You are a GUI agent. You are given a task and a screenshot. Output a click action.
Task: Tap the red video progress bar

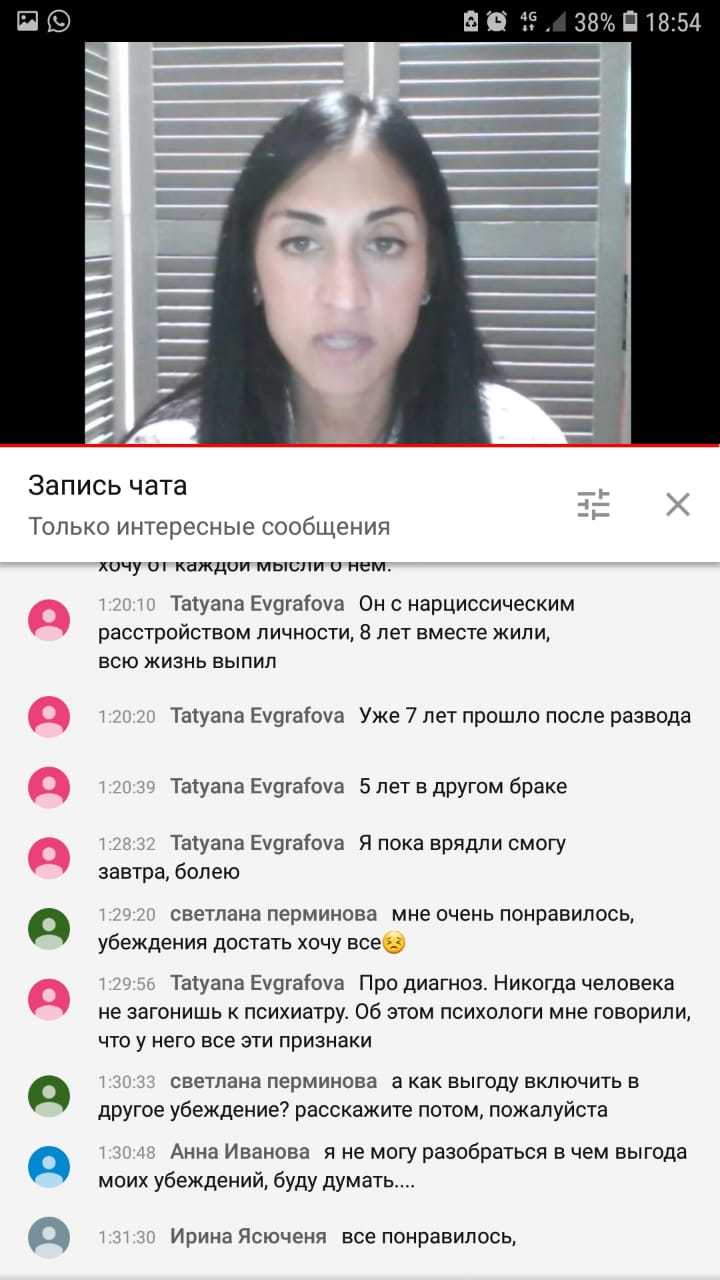pos(360,445)
